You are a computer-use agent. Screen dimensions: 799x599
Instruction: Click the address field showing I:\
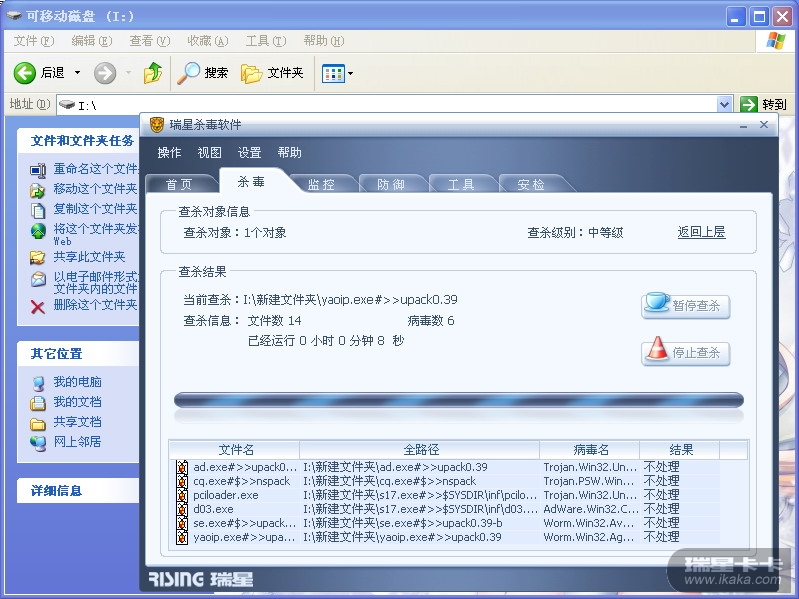click(x=387, y=105)
